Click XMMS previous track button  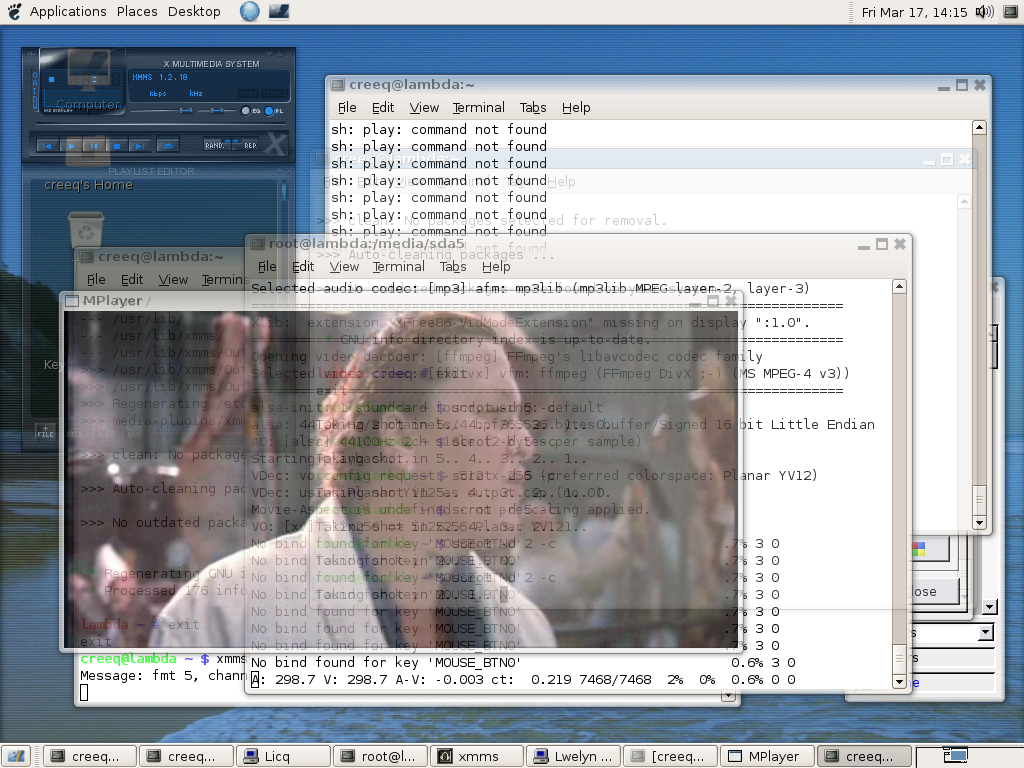point(46,146)
